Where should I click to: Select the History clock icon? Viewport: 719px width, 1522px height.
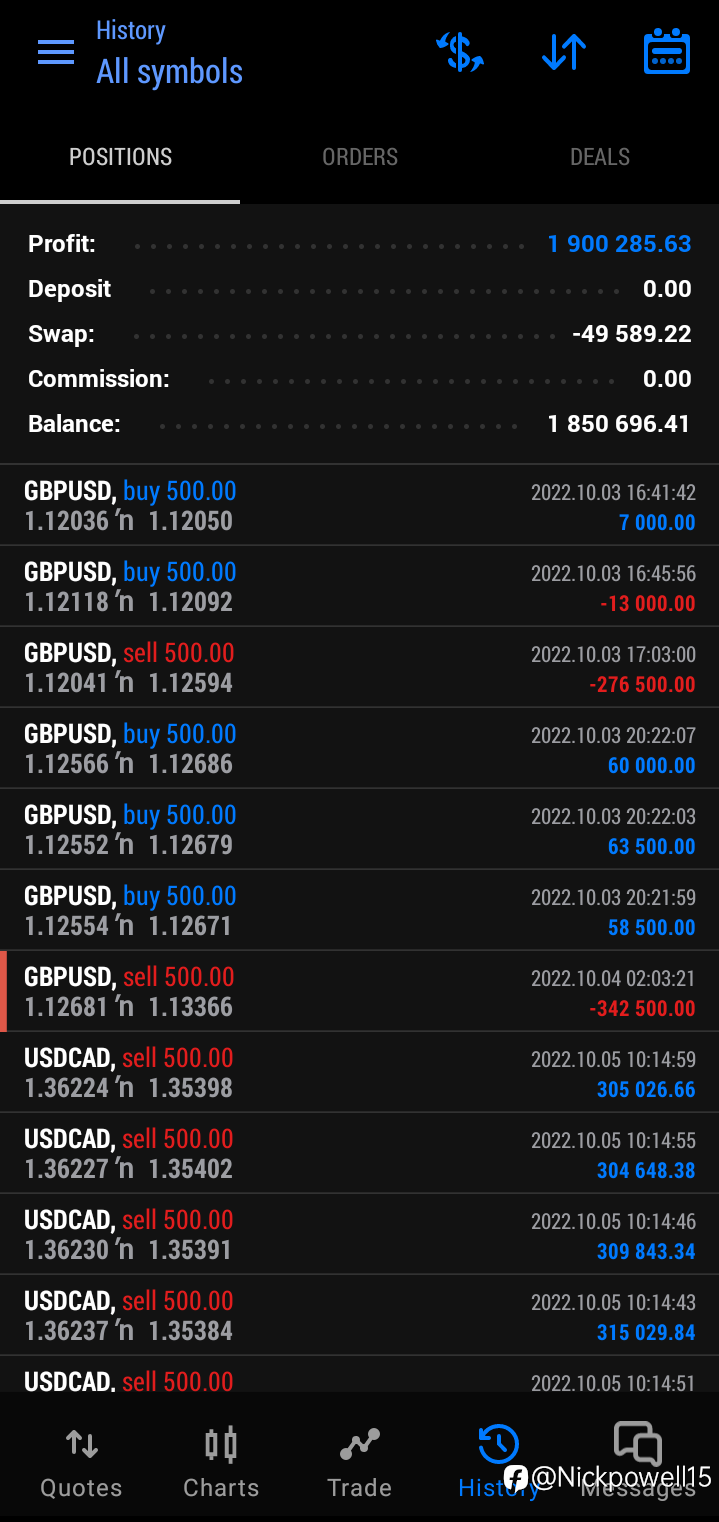pos(498,1444)
